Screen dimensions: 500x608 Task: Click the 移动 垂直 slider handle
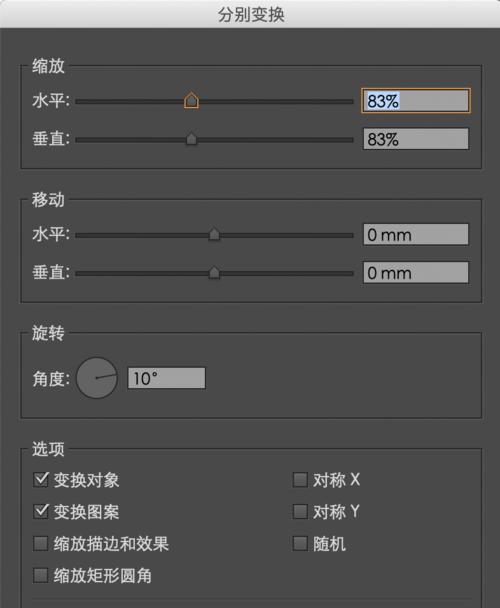click(x=214, y=272)
